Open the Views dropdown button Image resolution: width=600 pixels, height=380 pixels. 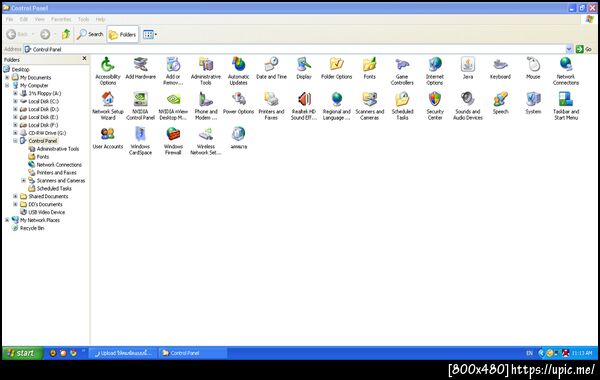150,34
